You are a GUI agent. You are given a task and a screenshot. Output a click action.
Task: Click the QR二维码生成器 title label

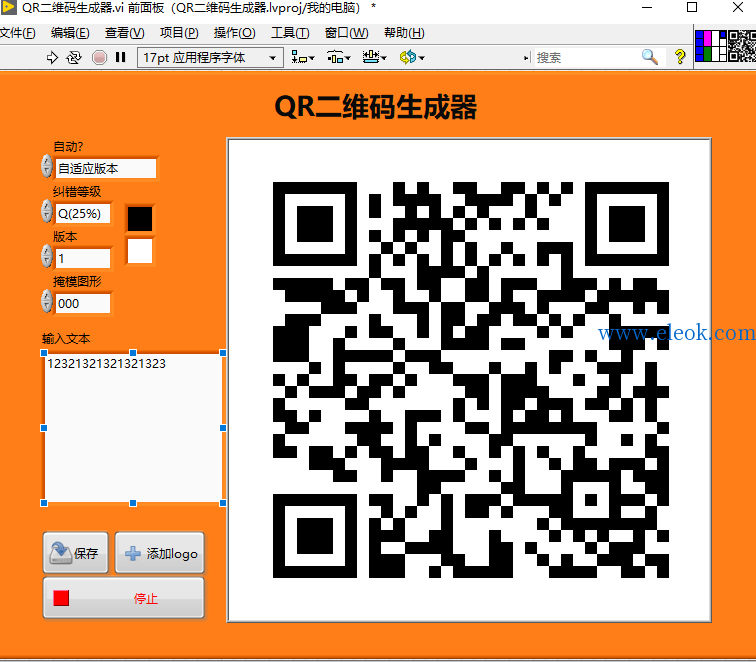tap(376, 107)
